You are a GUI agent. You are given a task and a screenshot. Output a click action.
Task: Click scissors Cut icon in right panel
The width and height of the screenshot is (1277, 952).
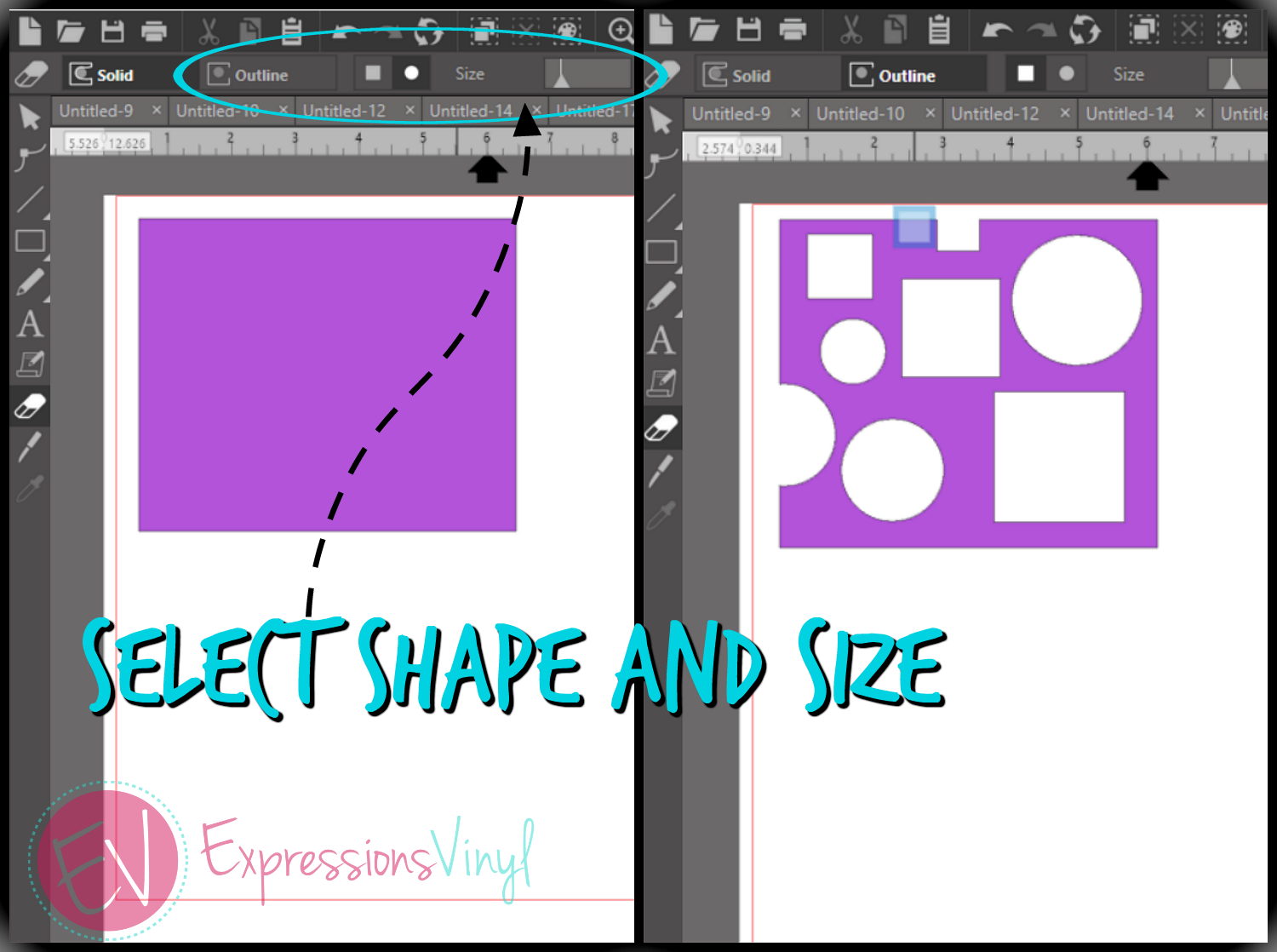pos(850,30)
